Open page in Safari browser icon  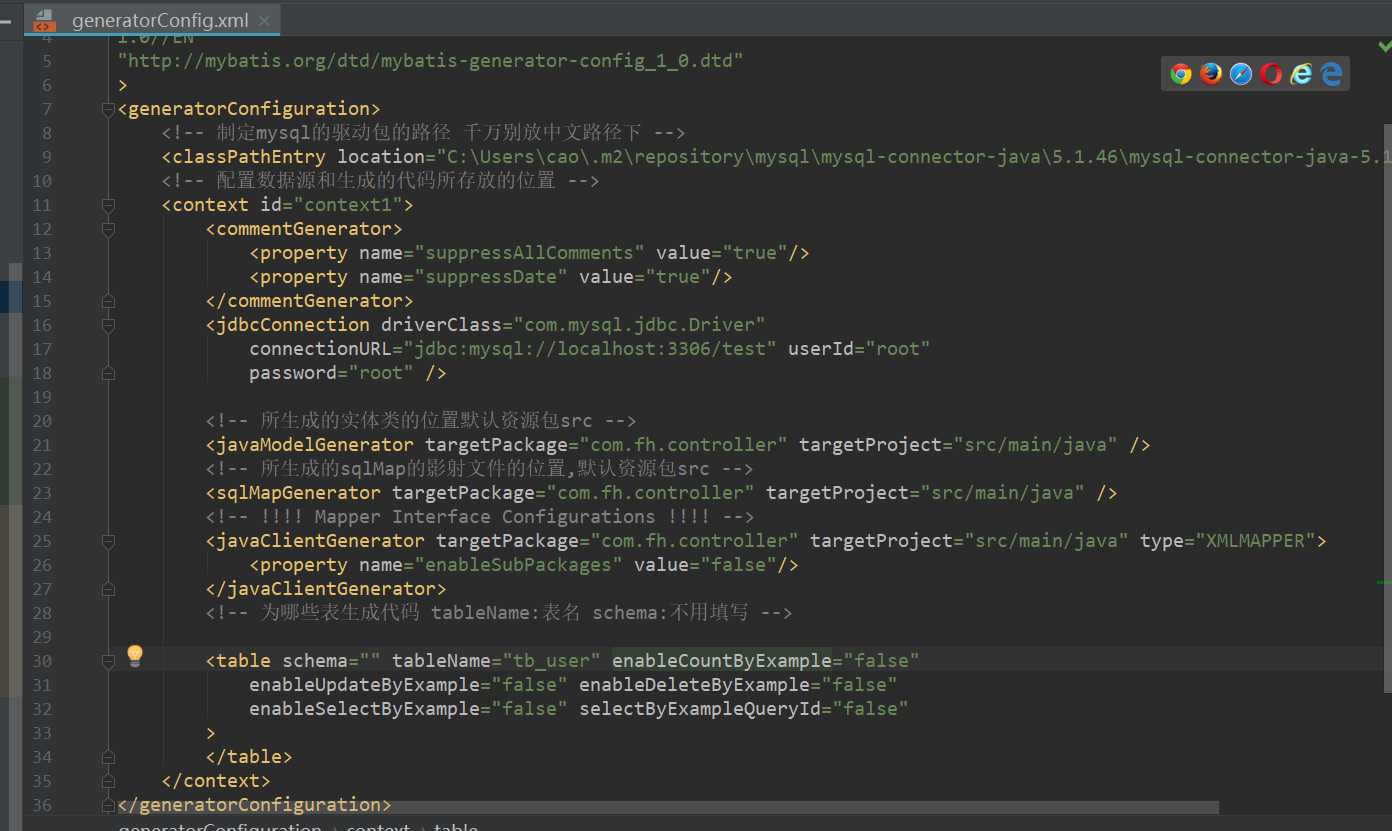point(1241,74)
